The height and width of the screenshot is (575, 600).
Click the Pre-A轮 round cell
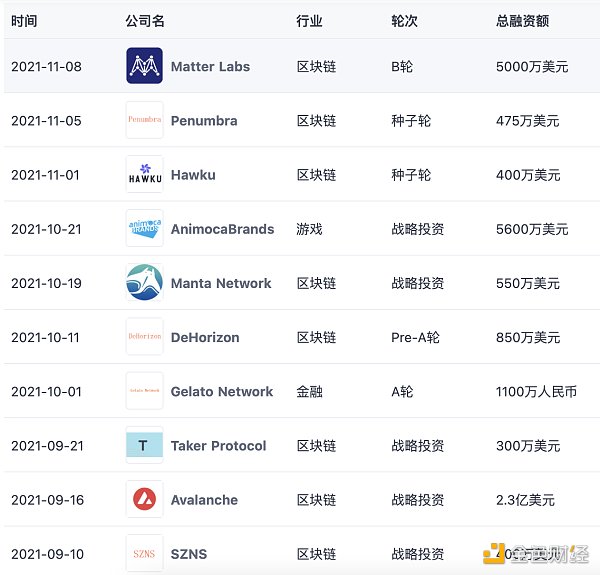click(x=415, y=337)
